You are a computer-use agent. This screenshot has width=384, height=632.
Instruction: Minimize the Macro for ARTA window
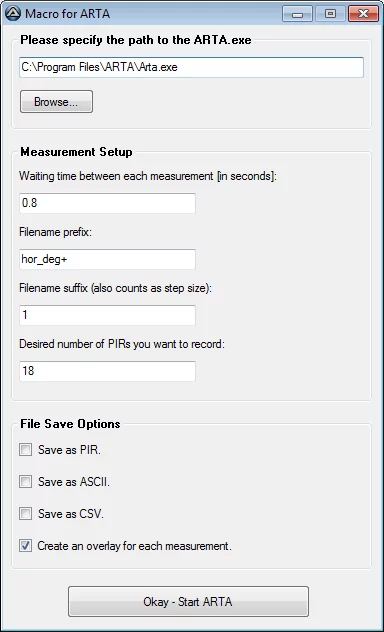pyautogui.click(x=297, y=14)
